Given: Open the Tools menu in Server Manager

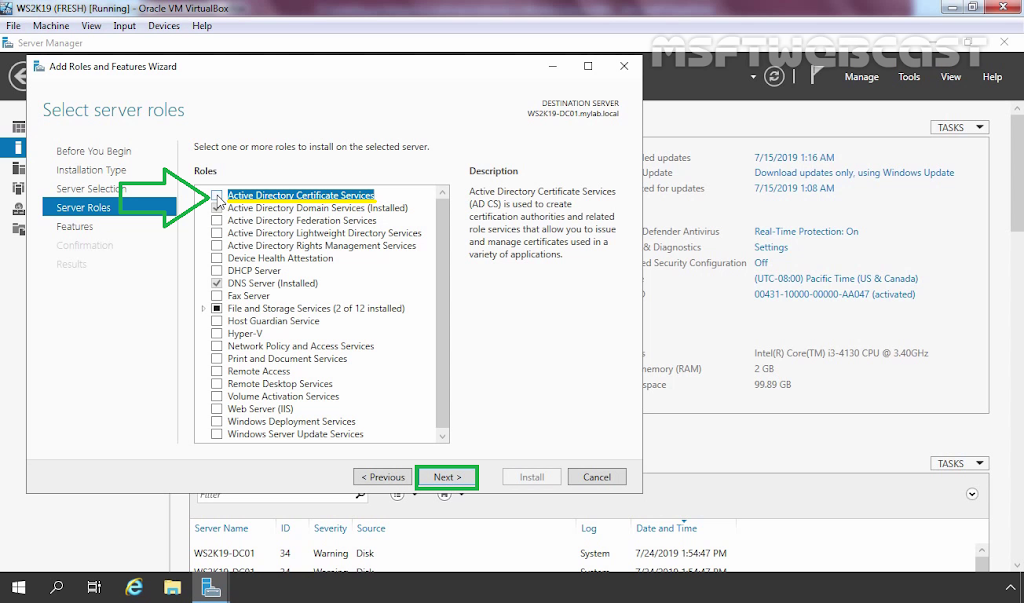Looking at the screenshot, I should pos(909,76).
